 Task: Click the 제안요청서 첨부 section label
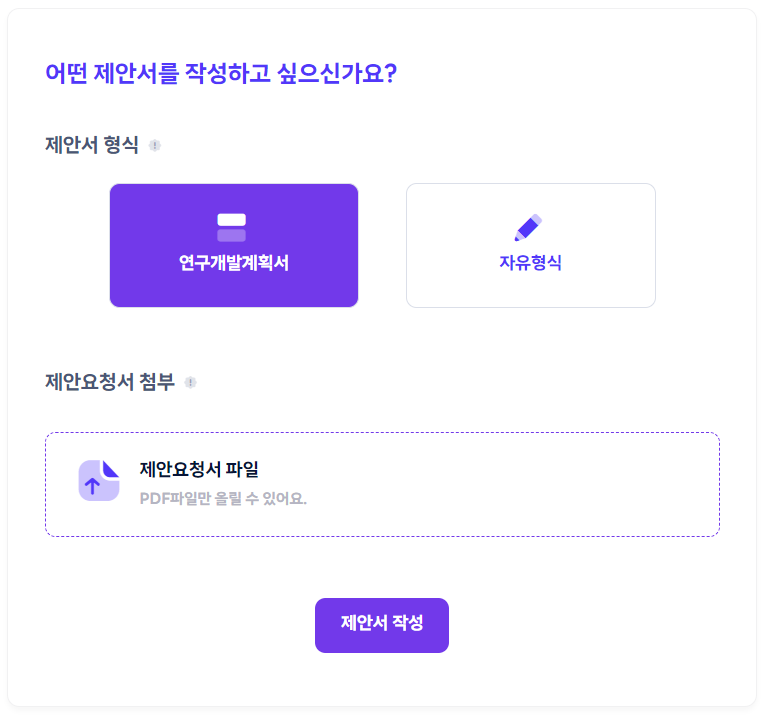(110, 382)
